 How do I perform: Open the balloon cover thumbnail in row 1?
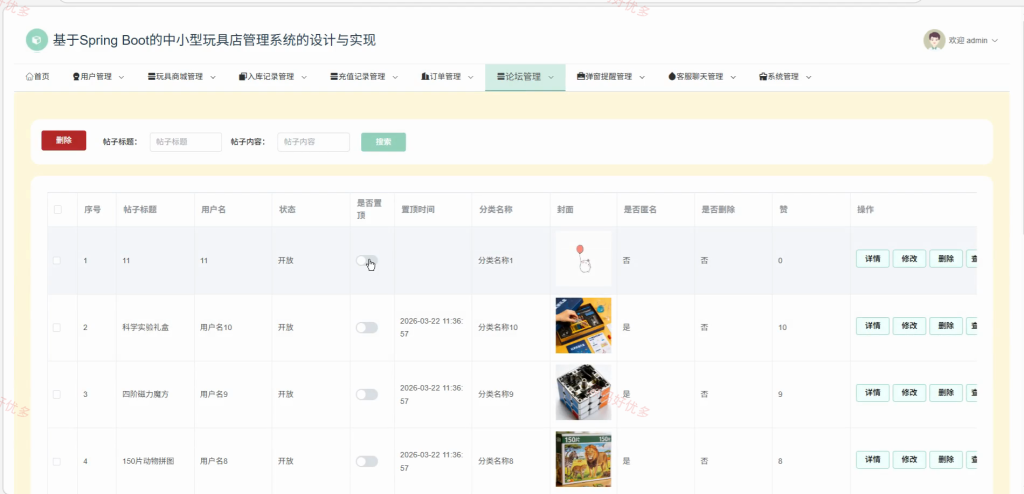[583, 259]
